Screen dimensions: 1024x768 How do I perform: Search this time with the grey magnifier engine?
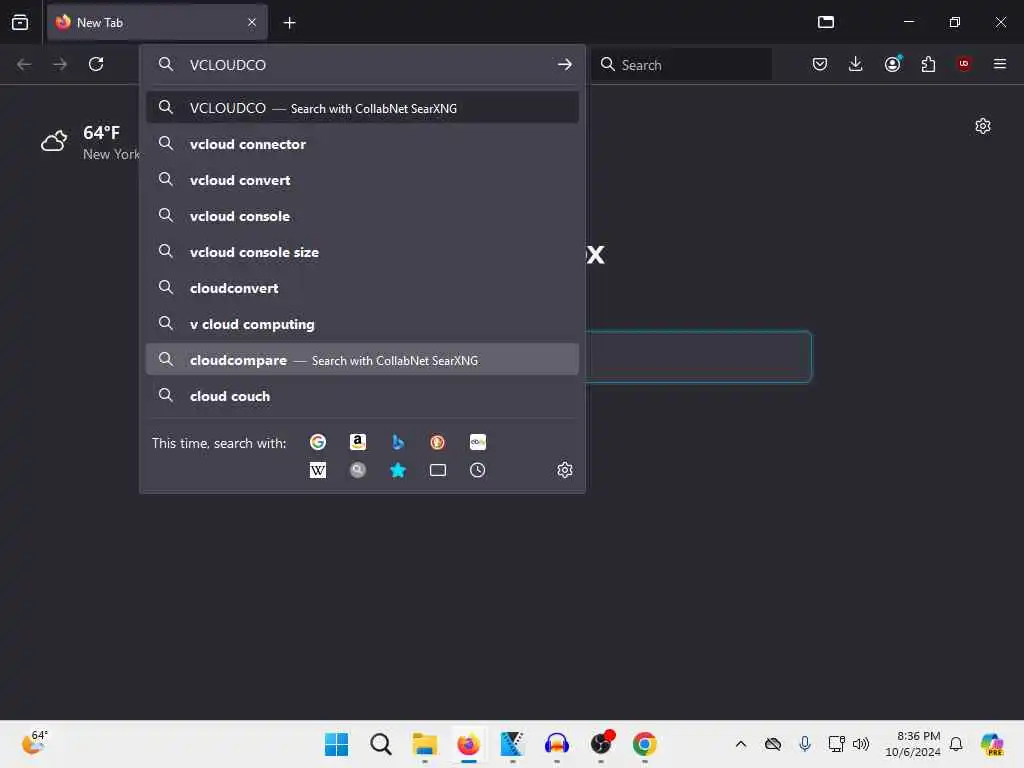click(357, 470)
